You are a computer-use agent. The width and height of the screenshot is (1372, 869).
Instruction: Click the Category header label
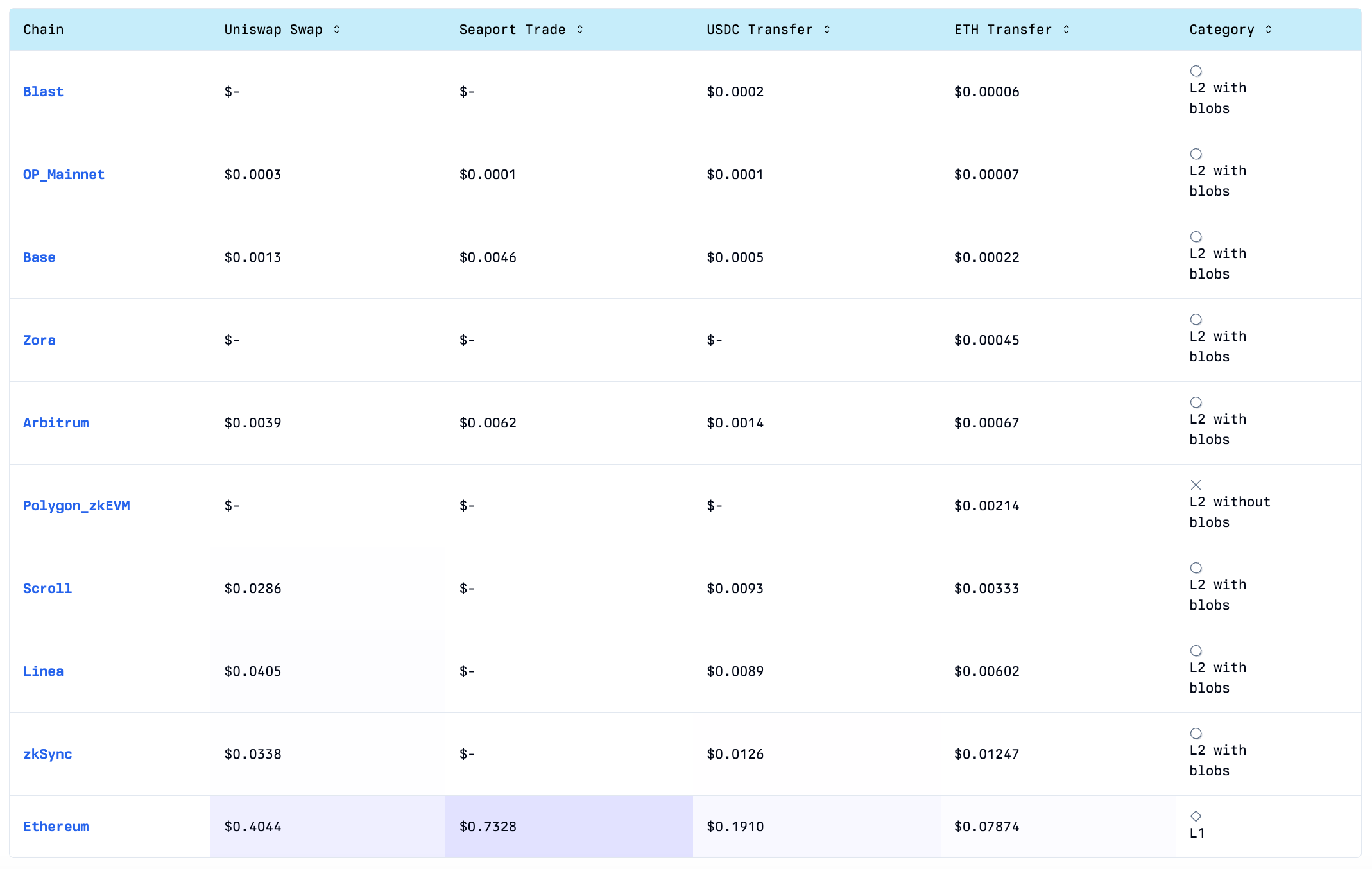(x=1222, y=30)
